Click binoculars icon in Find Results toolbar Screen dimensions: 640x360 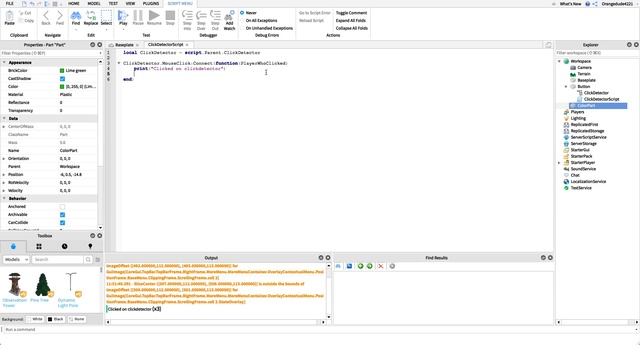pos(338,266)
